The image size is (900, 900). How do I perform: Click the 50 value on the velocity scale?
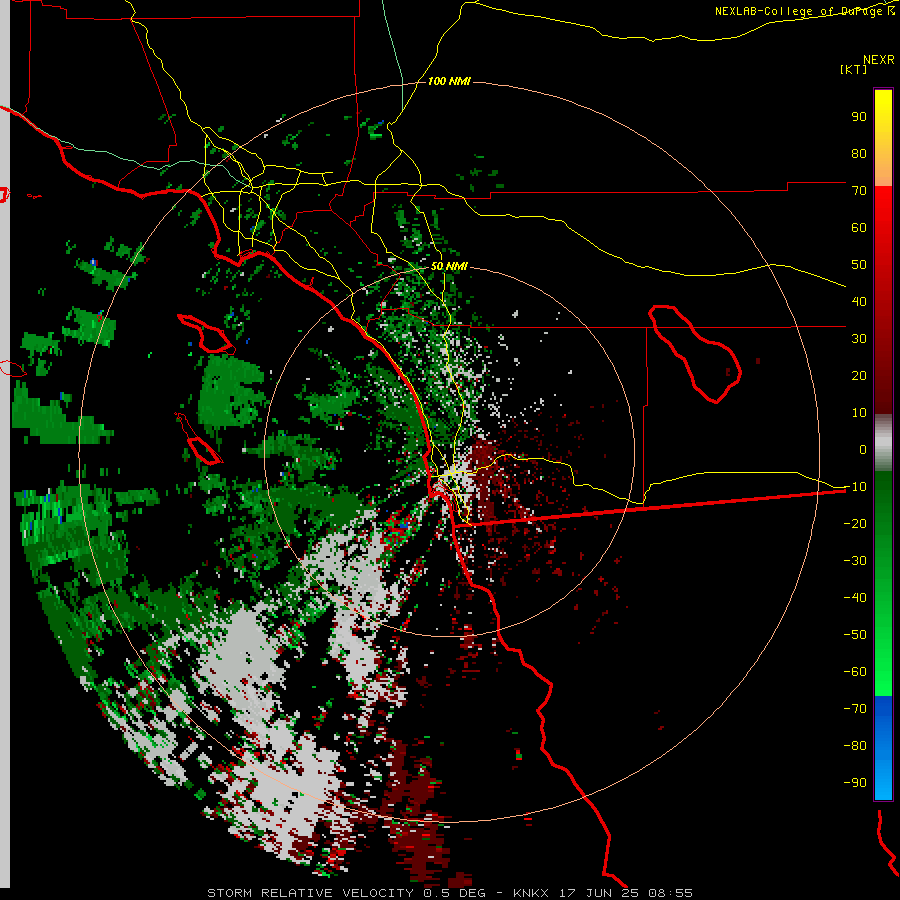[x=859, y=265]
